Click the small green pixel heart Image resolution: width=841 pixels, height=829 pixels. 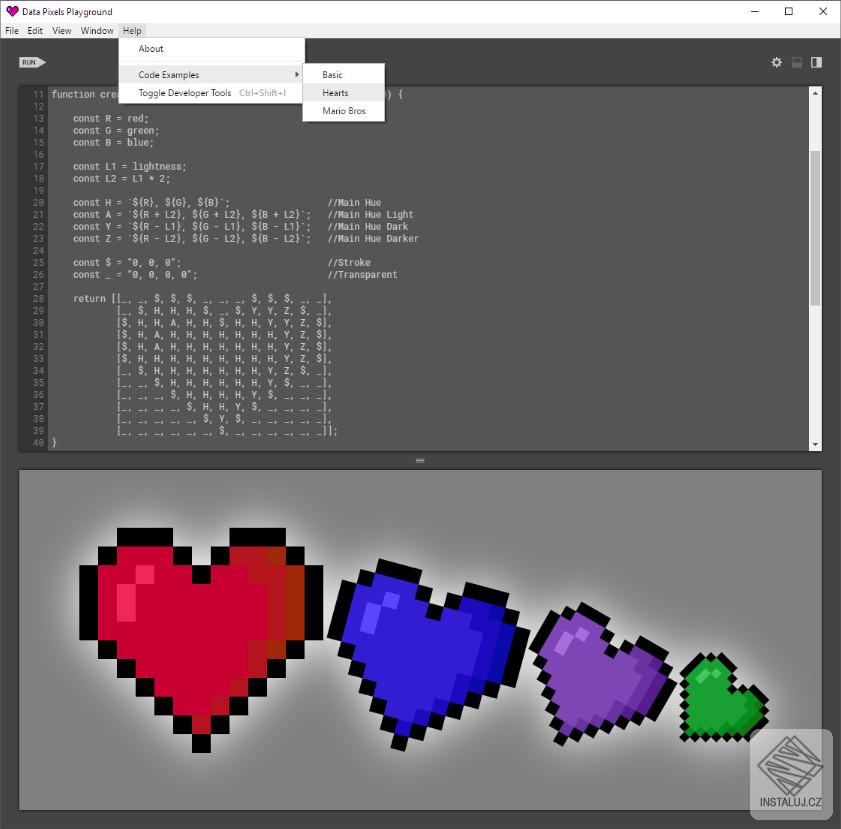coord(723,697)
